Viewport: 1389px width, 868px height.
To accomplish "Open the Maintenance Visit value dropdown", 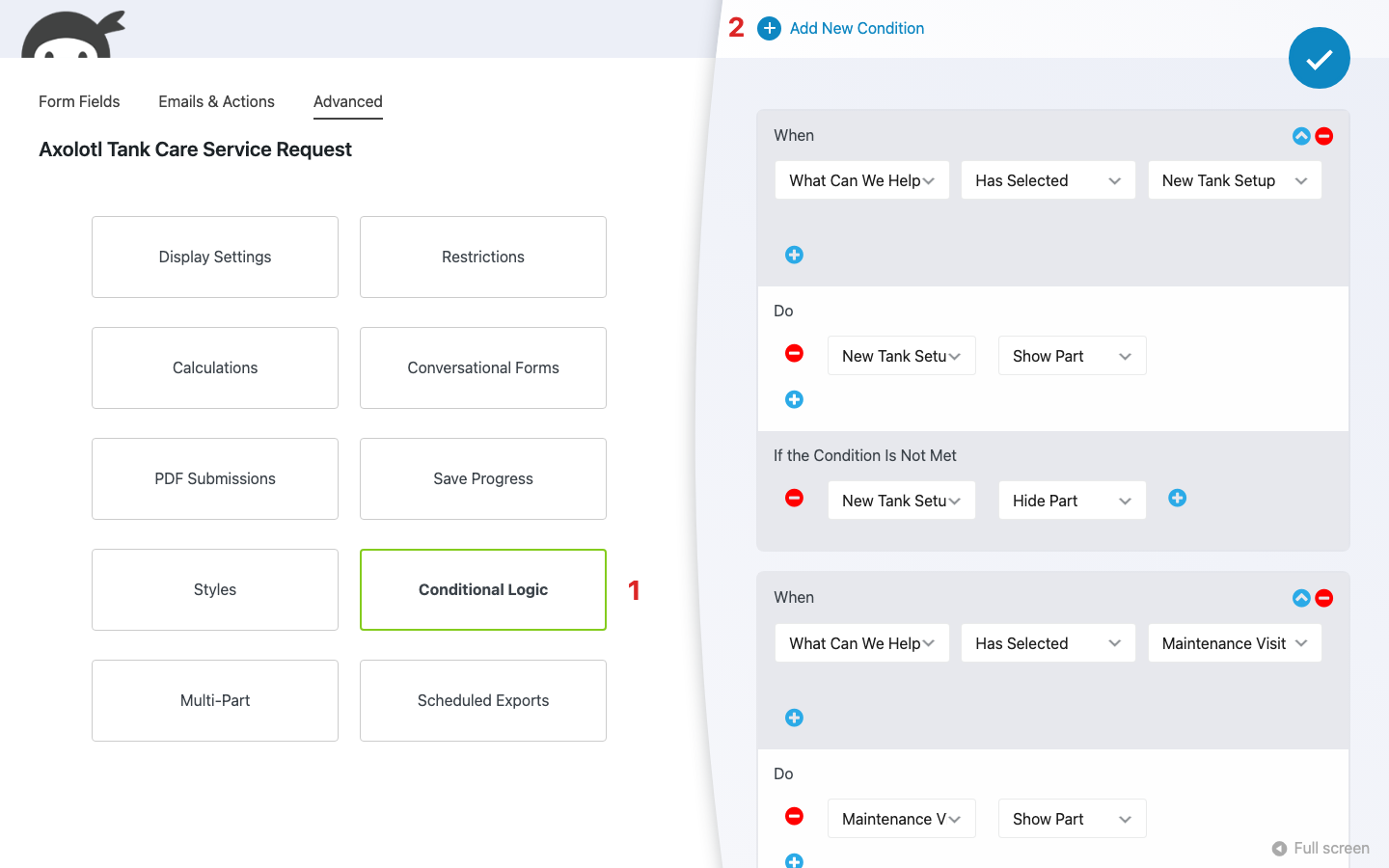I will point(1235,643).
